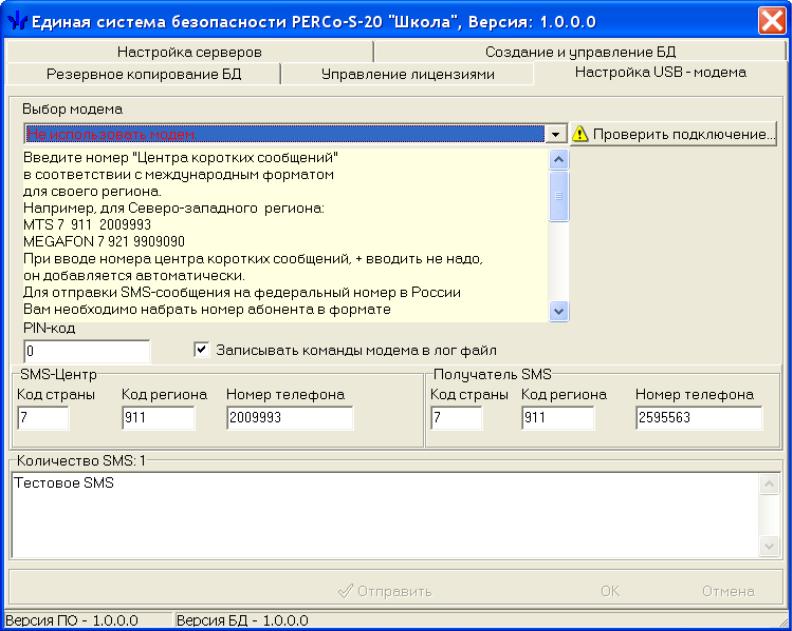
Task: Click the Тестовое SMS message text area
Action: click(385, 515)
